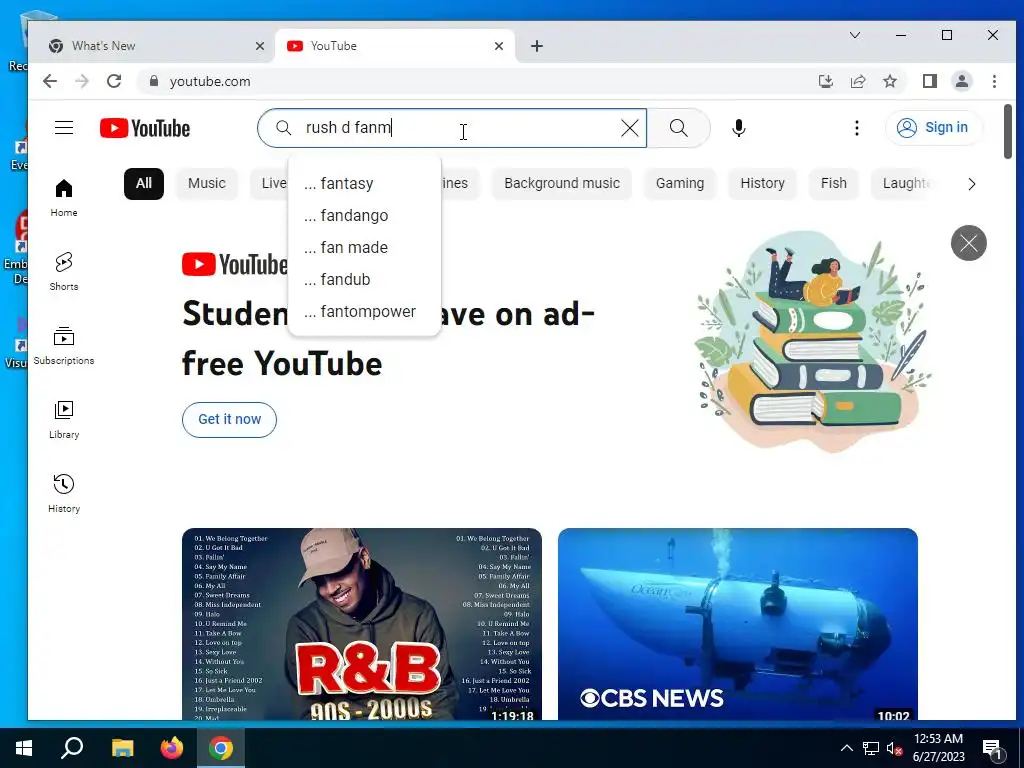Select the Music filter chip
The image size is (1024, 768).
coord(206,184)
